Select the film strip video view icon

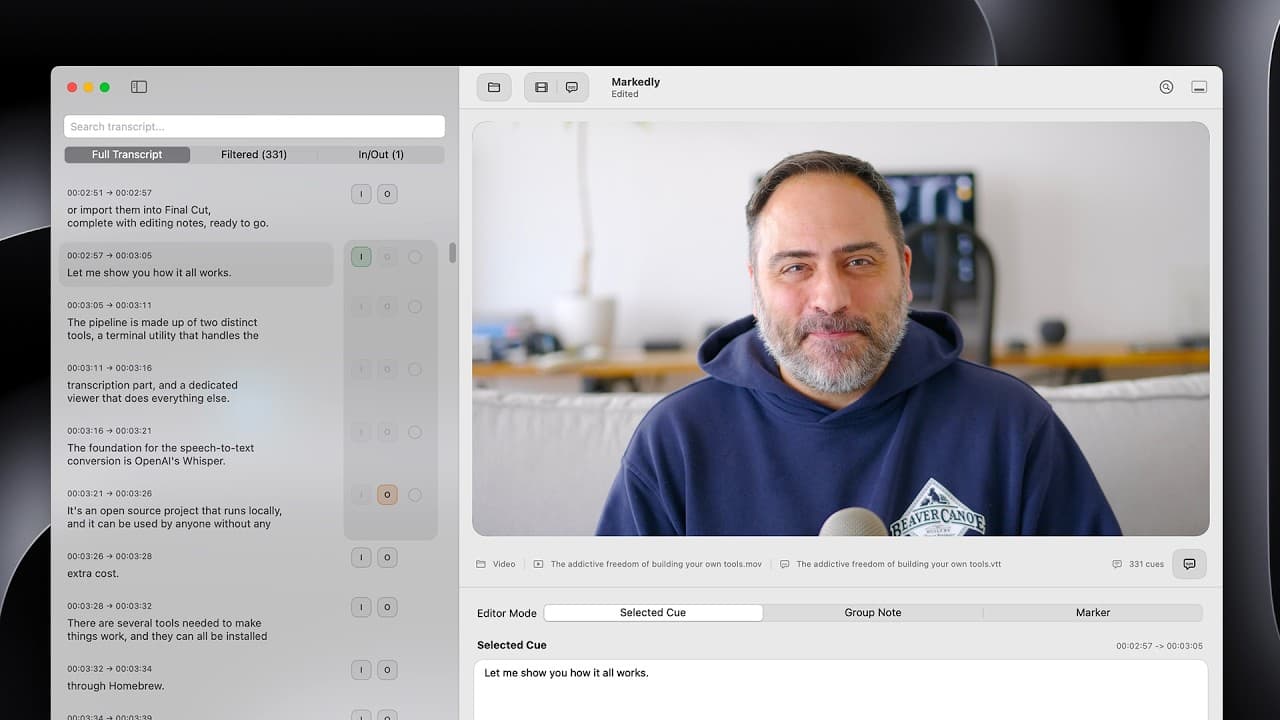click(x=541, y=87)
